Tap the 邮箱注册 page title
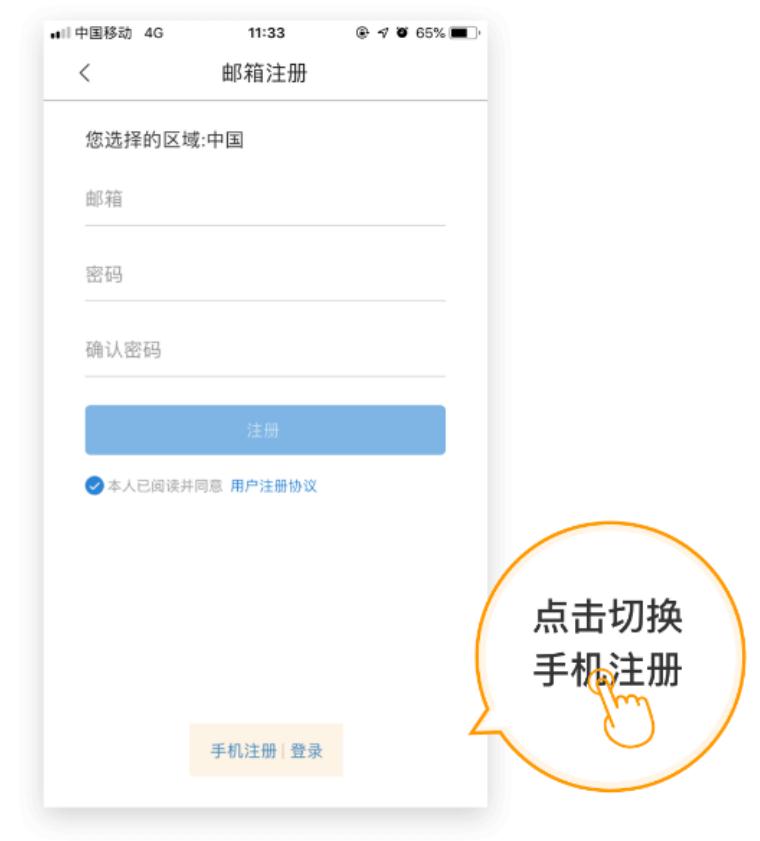This screenshot has width=760, height=841. click(264, 73)
